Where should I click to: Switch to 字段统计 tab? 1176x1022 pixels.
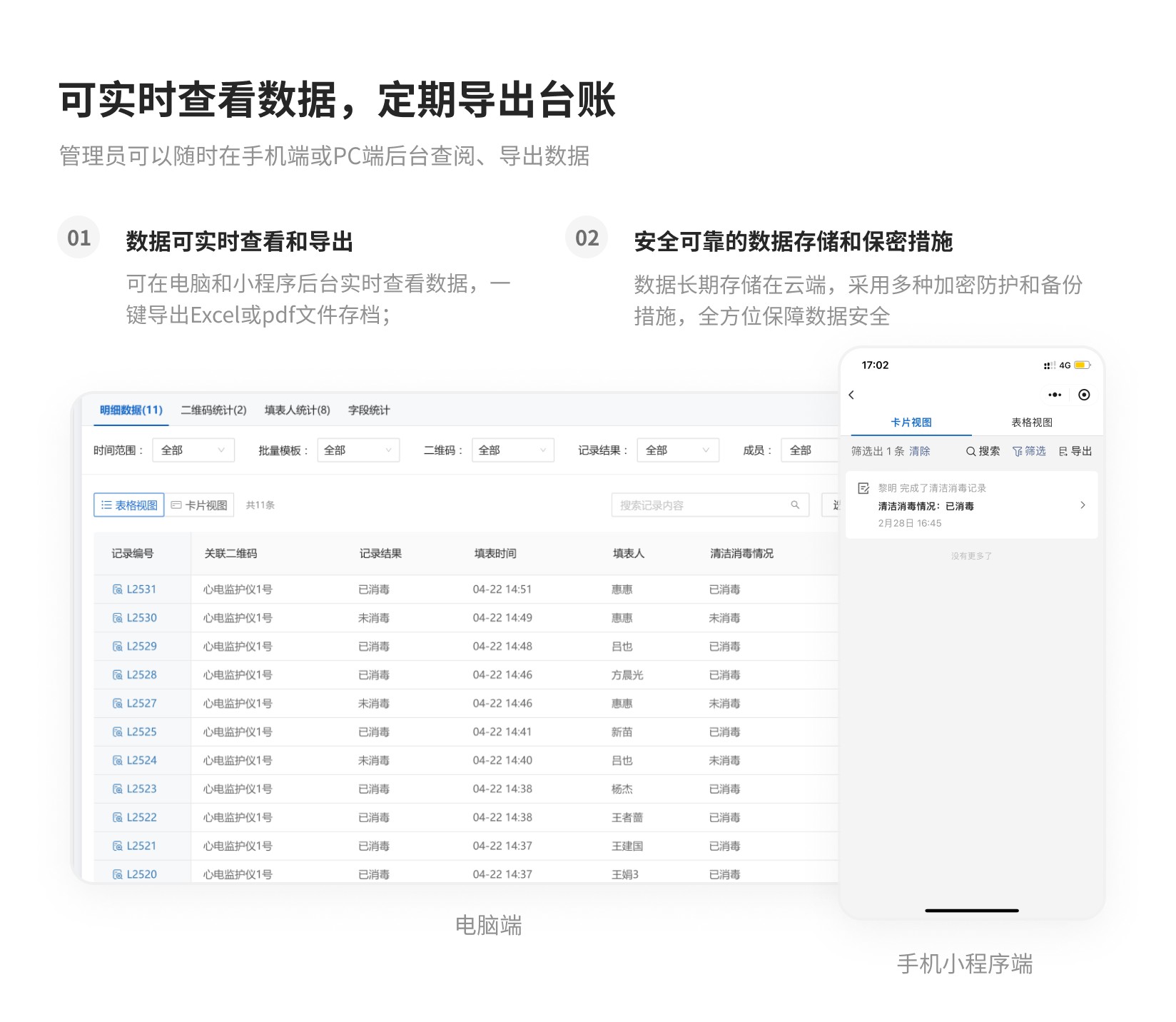(369, 410)
